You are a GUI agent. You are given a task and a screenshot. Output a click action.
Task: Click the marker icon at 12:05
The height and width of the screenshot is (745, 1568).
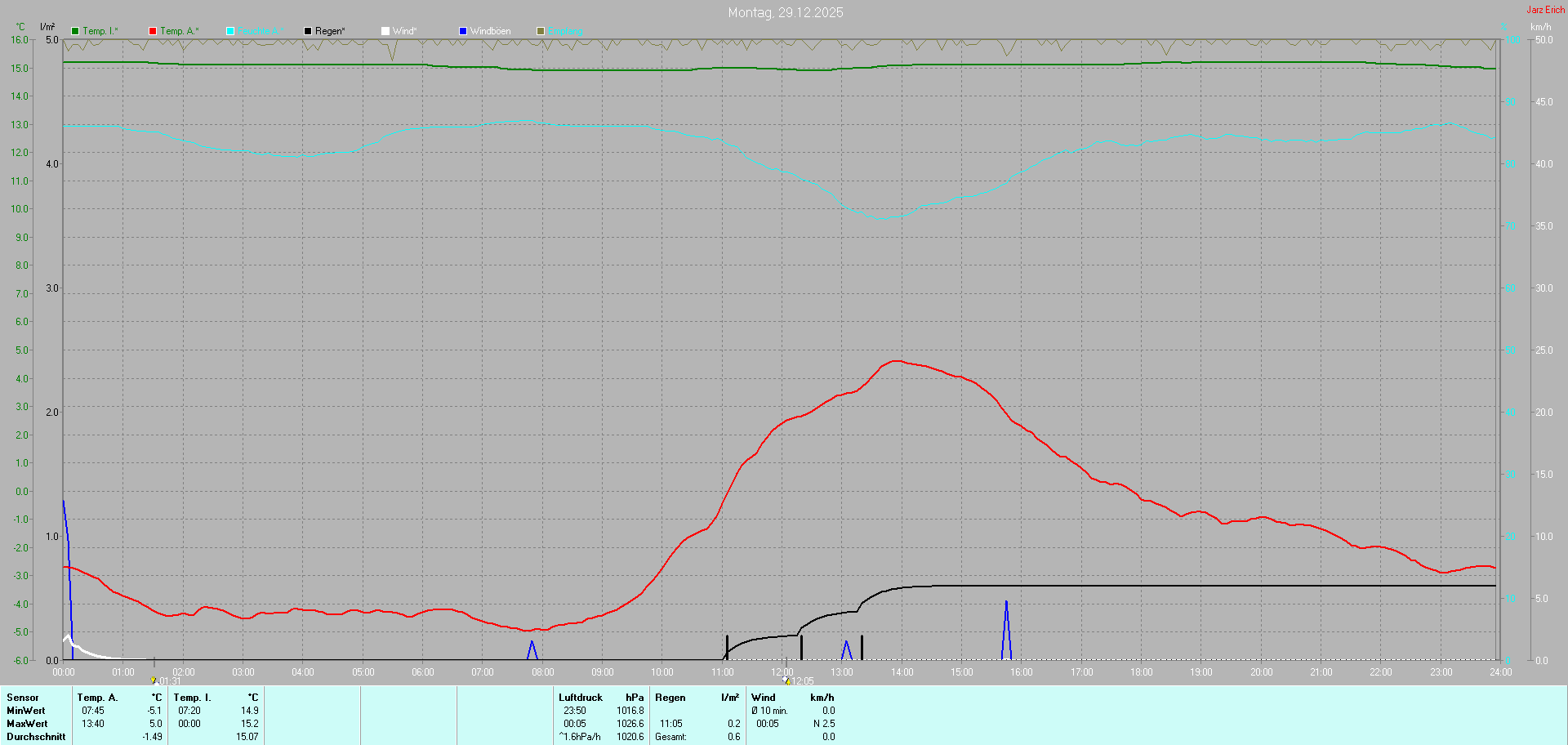786,680
